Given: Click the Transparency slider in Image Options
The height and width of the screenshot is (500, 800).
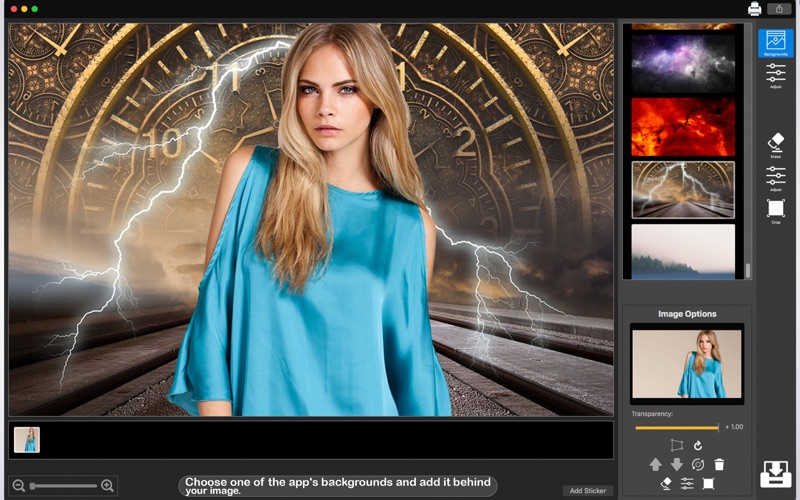Looking at the screenshot, I should 677,428.
